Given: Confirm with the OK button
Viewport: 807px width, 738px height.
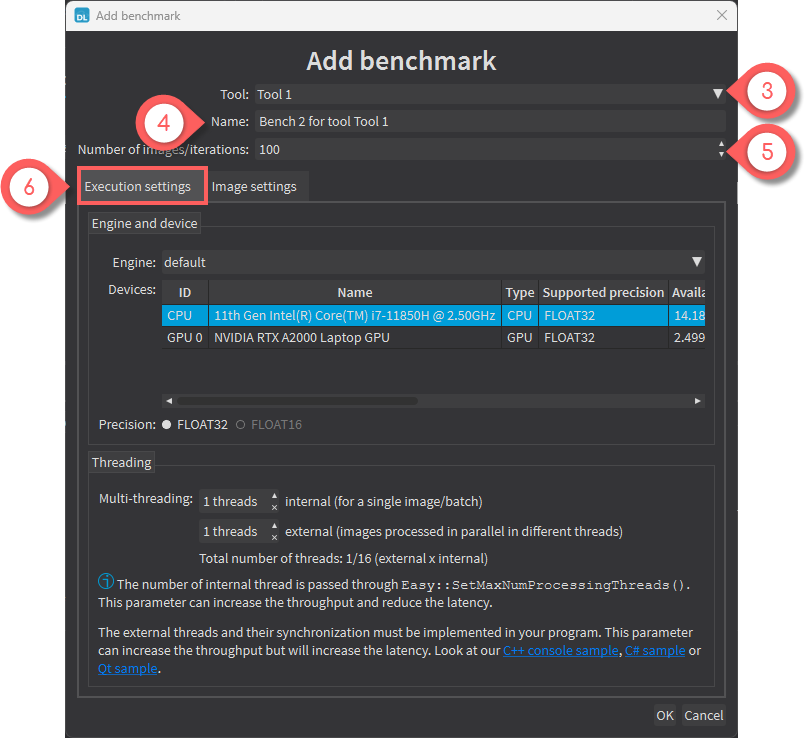Looking at the screenshot, I should pyautogui.click(x=664, y=715).
